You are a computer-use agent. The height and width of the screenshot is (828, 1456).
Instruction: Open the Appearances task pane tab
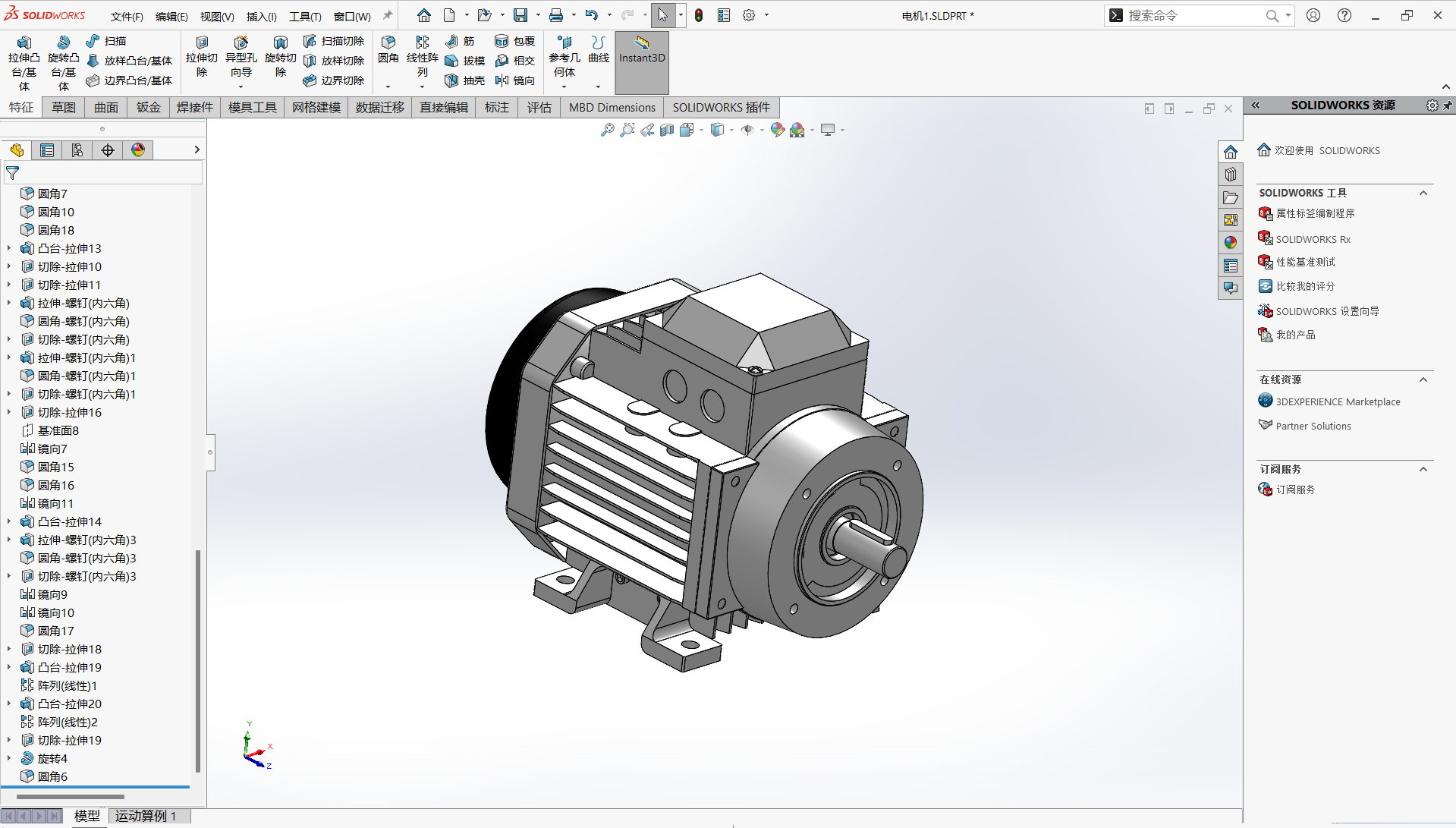click(1231, 243)
